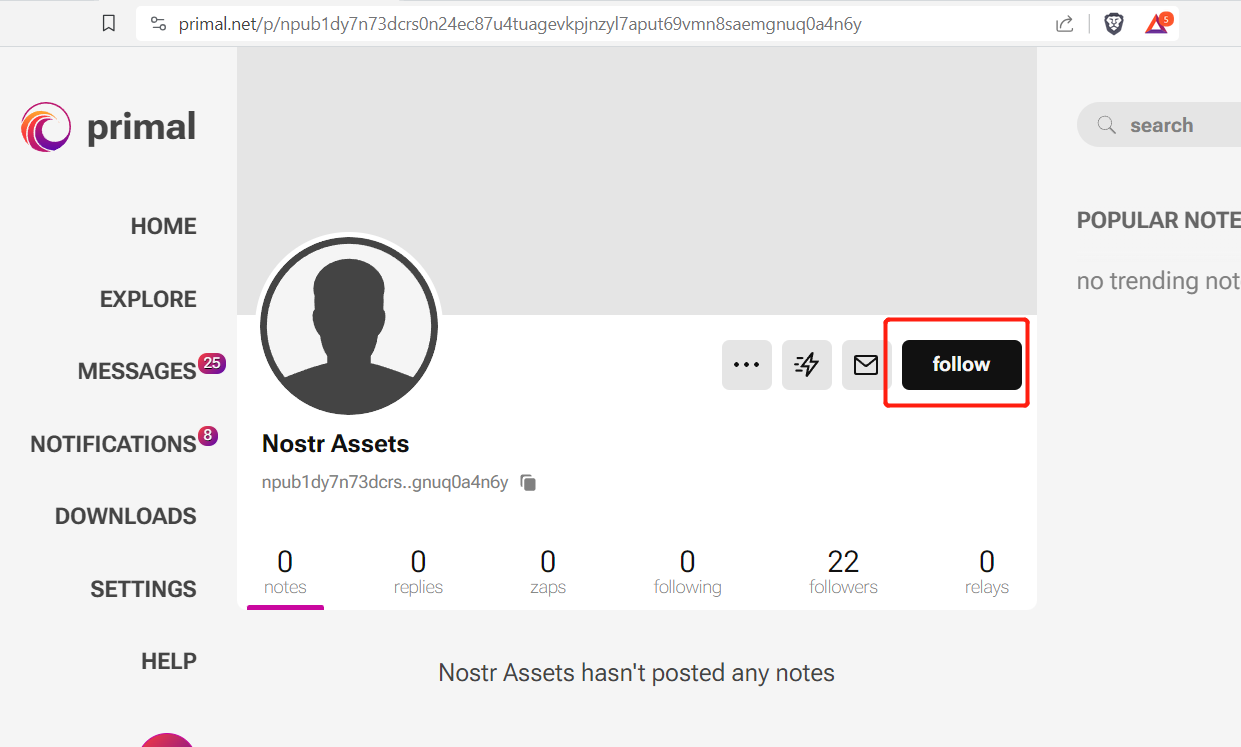The height and width of the screenshot is (747, 1241).
Task: Click the Brave Rewards triangle icon
Action: click(x=1158, y=23)
